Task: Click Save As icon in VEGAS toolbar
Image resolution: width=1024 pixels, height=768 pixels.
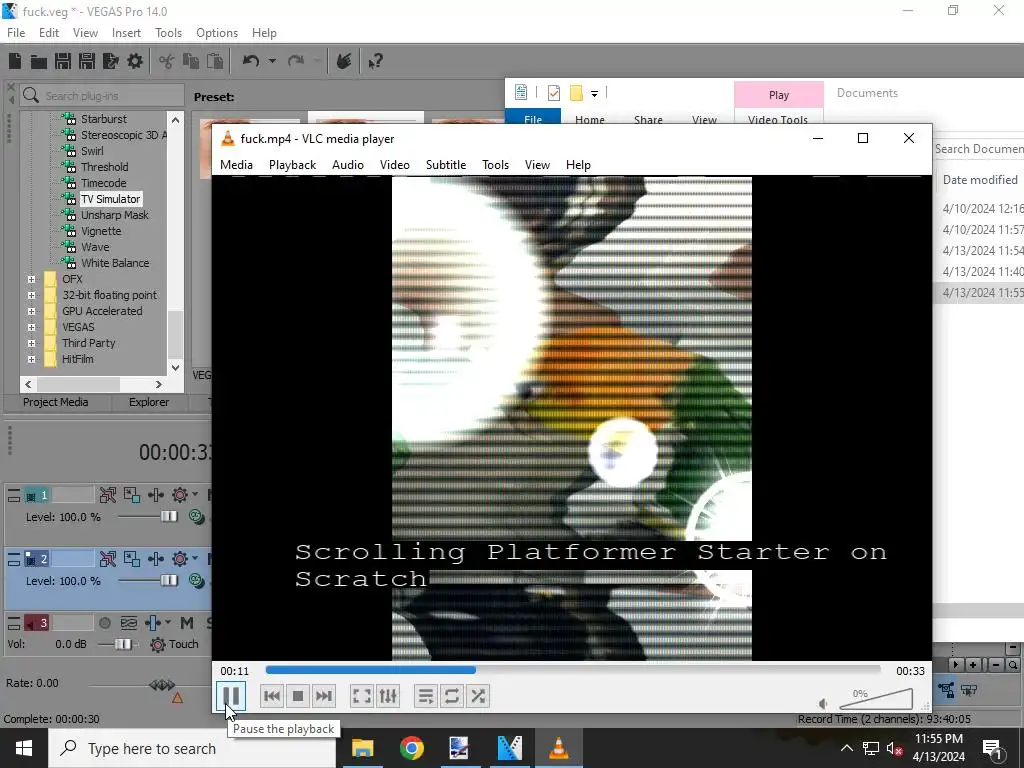Action: [87, 61]
